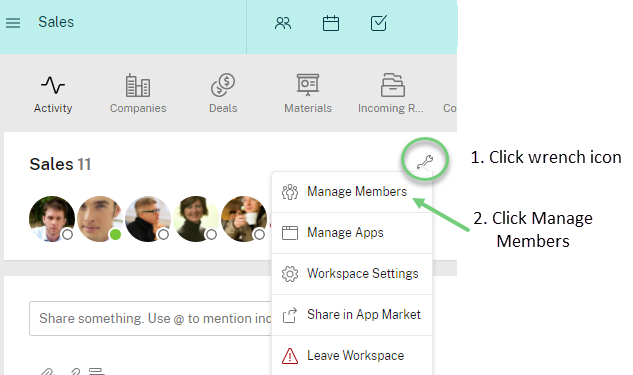Focus the Share something text input
Image resolution: width=633 pixels, height=375 pixels.
click(151, 318)
